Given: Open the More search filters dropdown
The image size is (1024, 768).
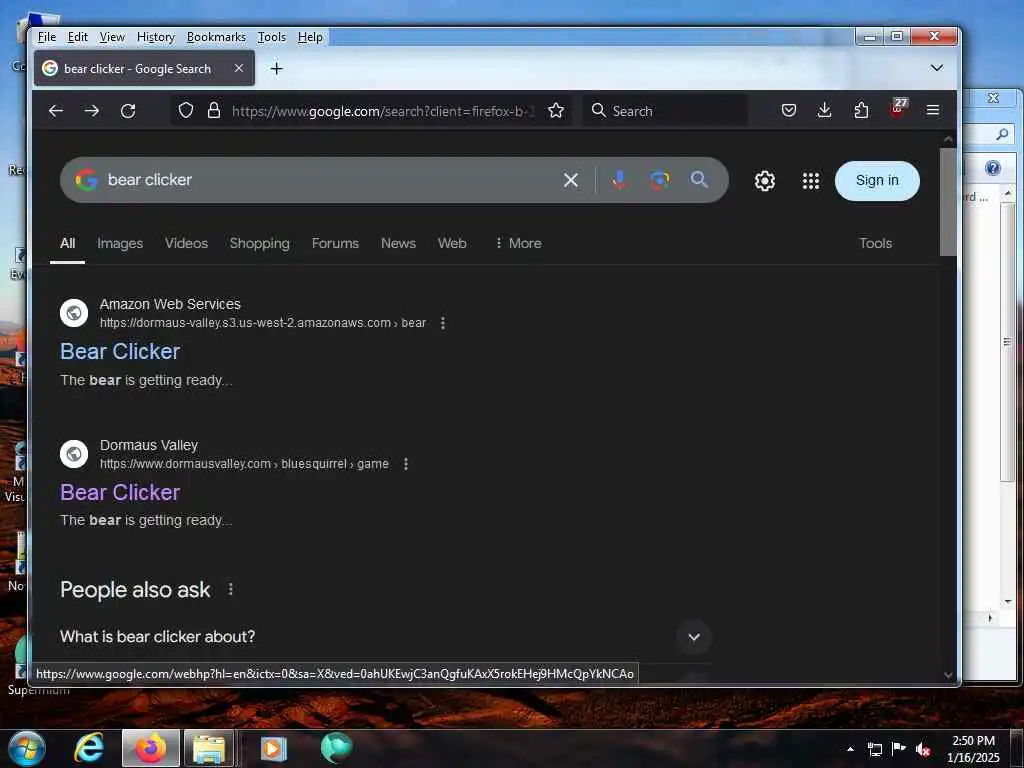Looking at the screenshot, I should coord(519,243).
